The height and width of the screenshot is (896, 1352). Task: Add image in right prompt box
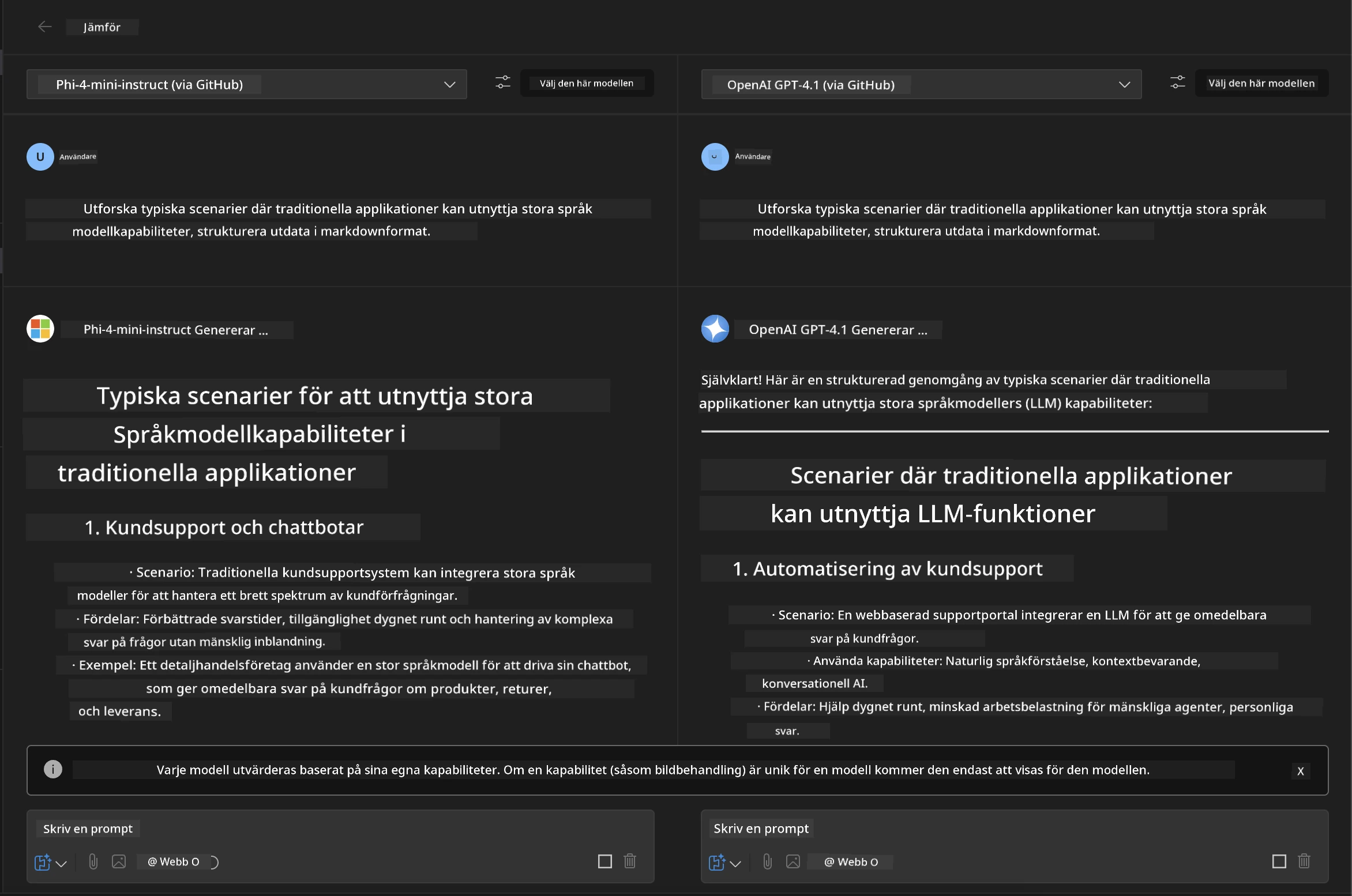793,861
